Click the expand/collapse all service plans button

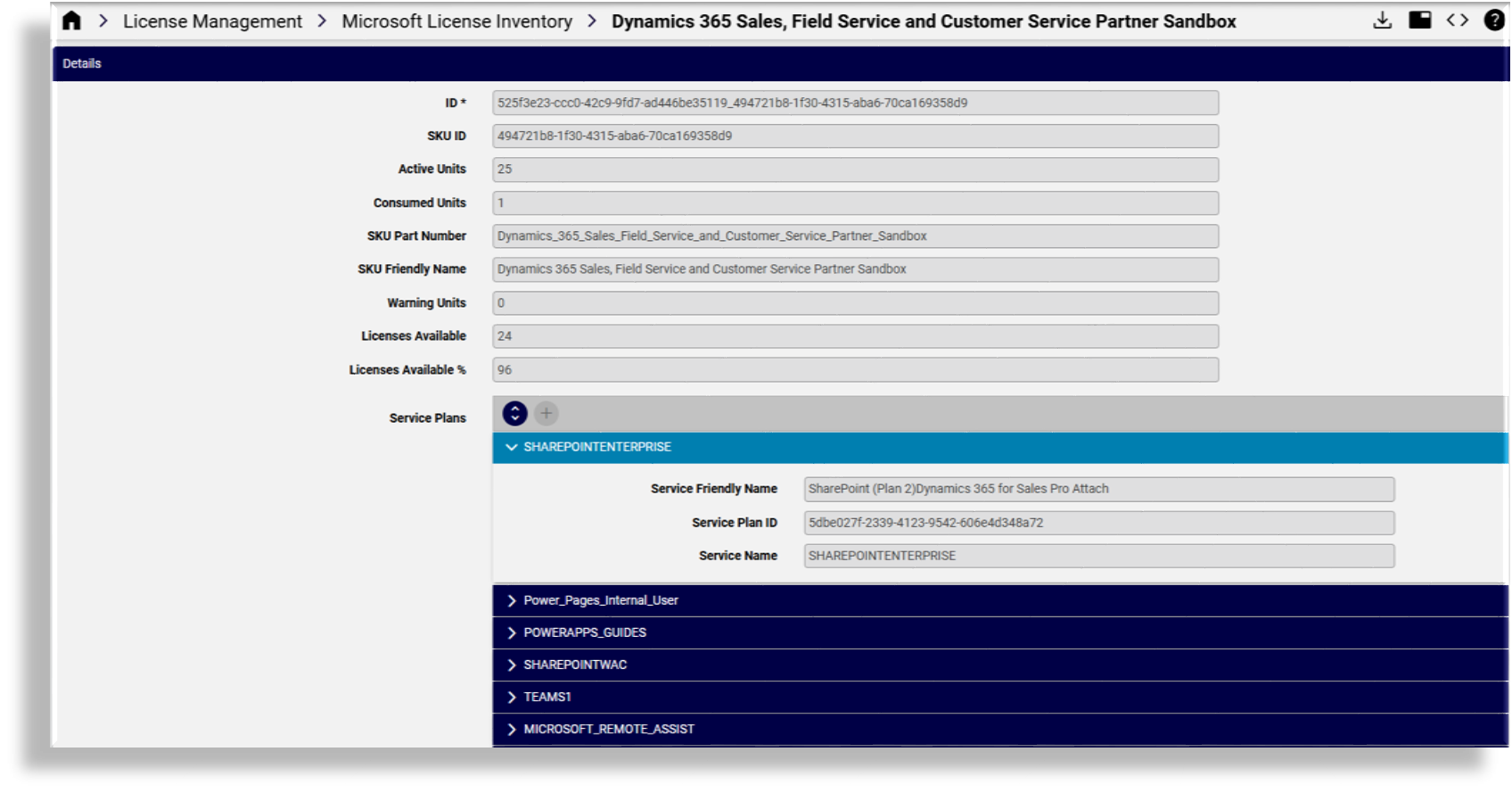(515, 413)
